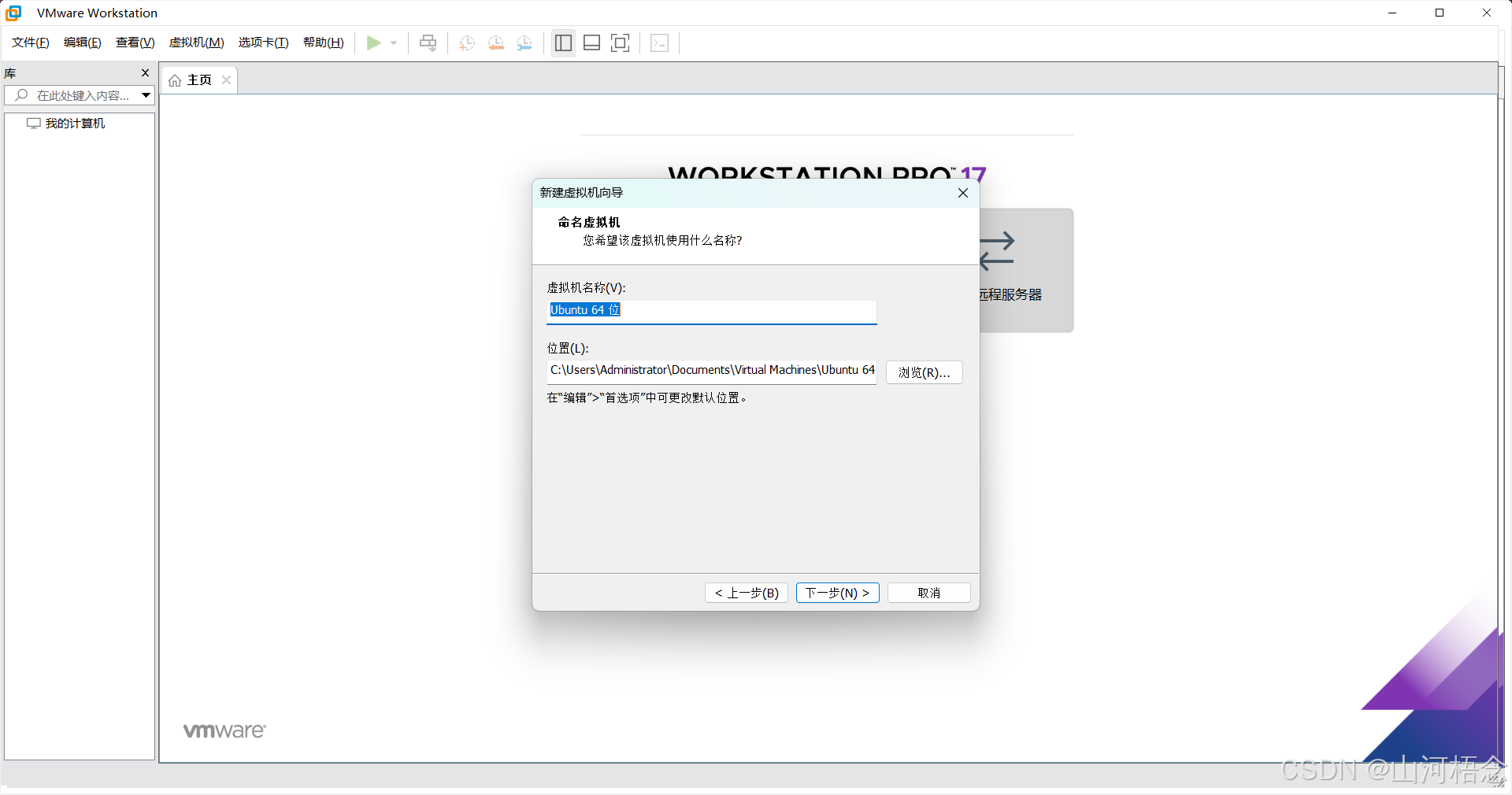Click the virtual machine name field
The image size is (1512, 795).
coord(712,311)
